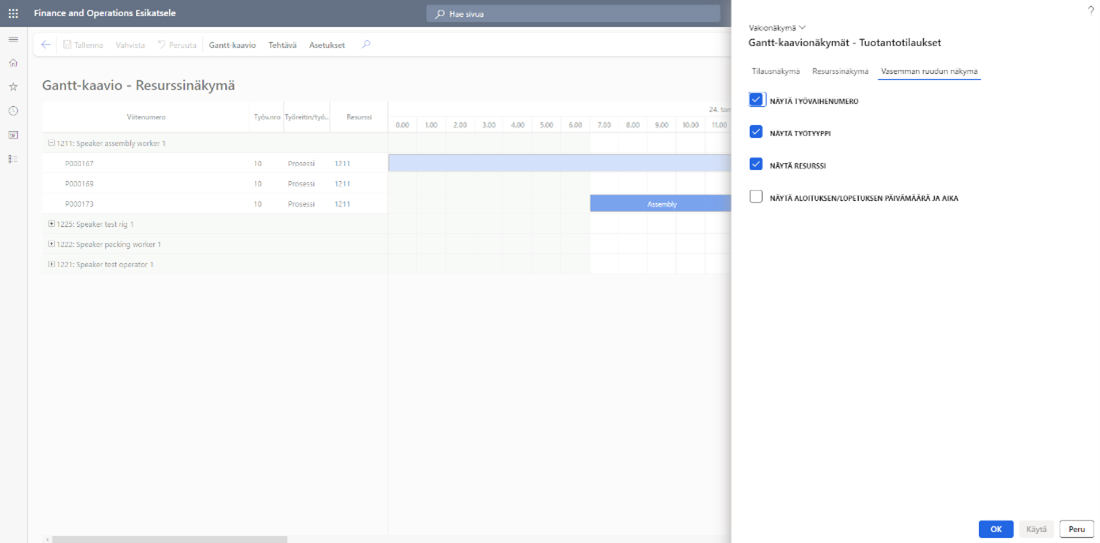1100x543 pixels.
Task: Expand 1221: Speaker test operator 1 group
Action: pos(51,264)
